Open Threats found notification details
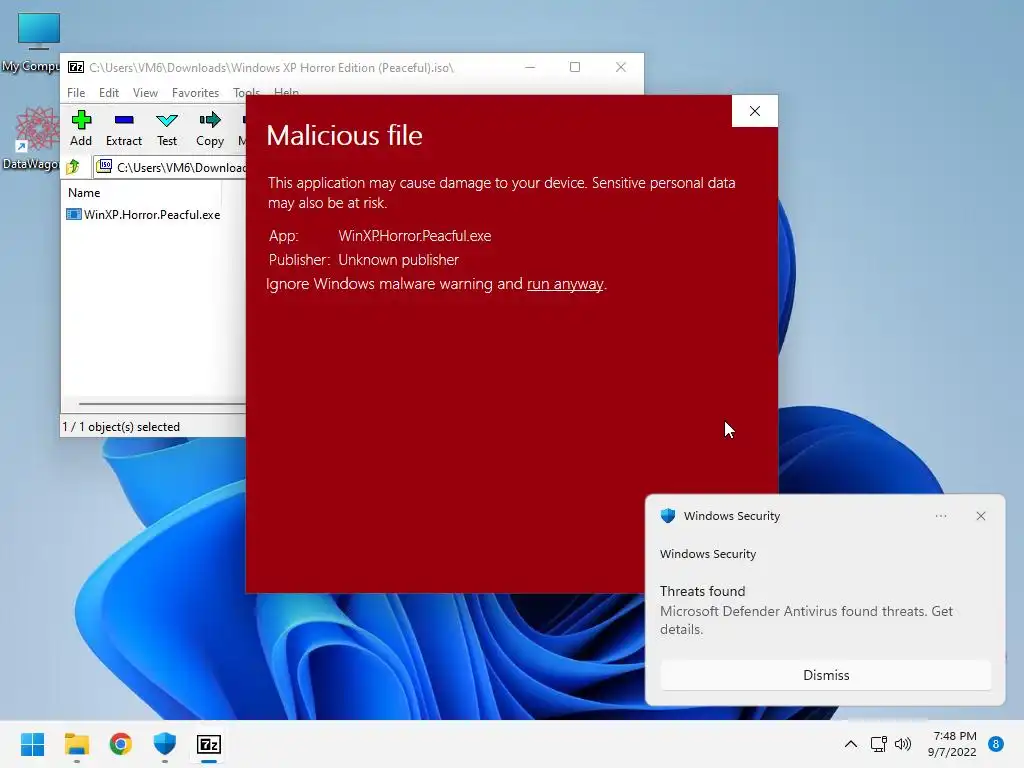 (806, 610)
